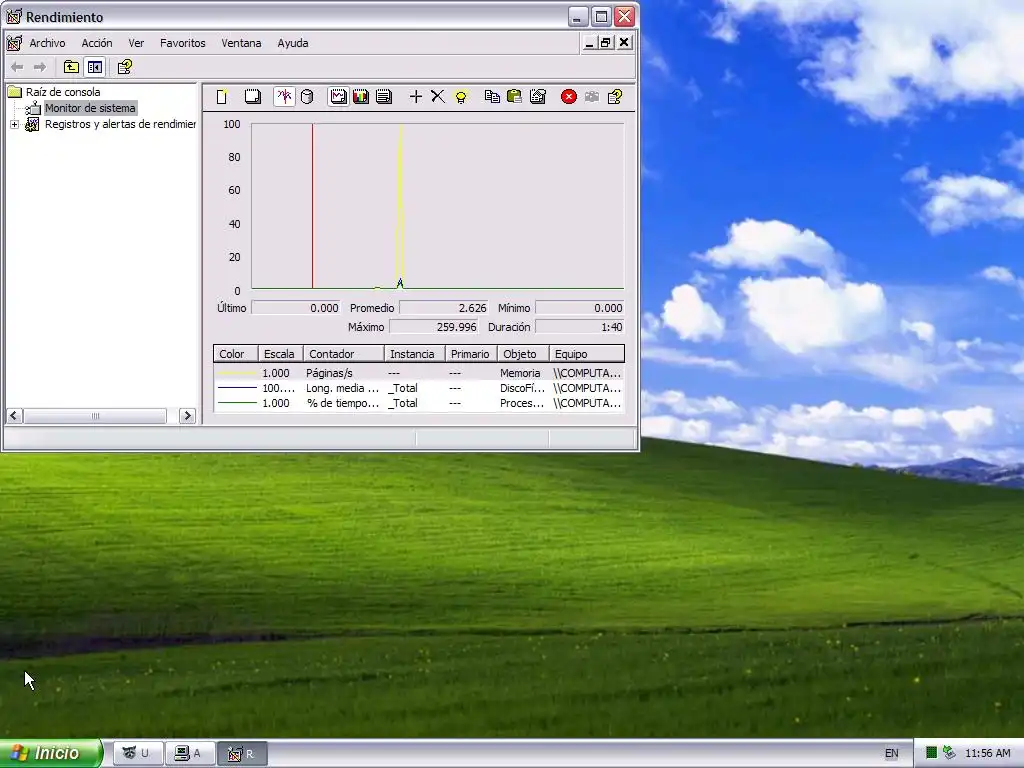Paste counter list icon
Image resolution: width=1024 pixels, height=768 pixels.
pyautogui.click(x=515, y=97)
